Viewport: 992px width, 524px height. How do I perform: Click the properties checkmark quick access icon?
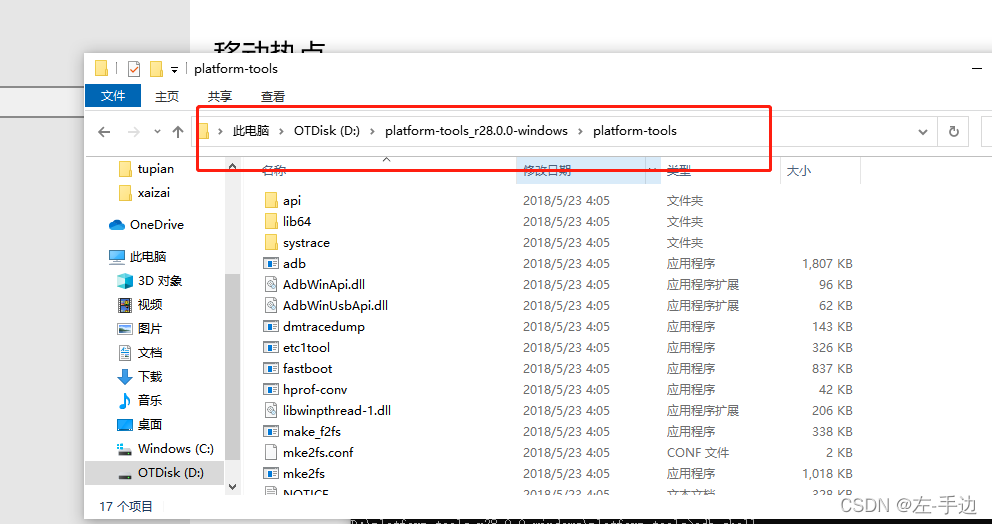(133, 68)
